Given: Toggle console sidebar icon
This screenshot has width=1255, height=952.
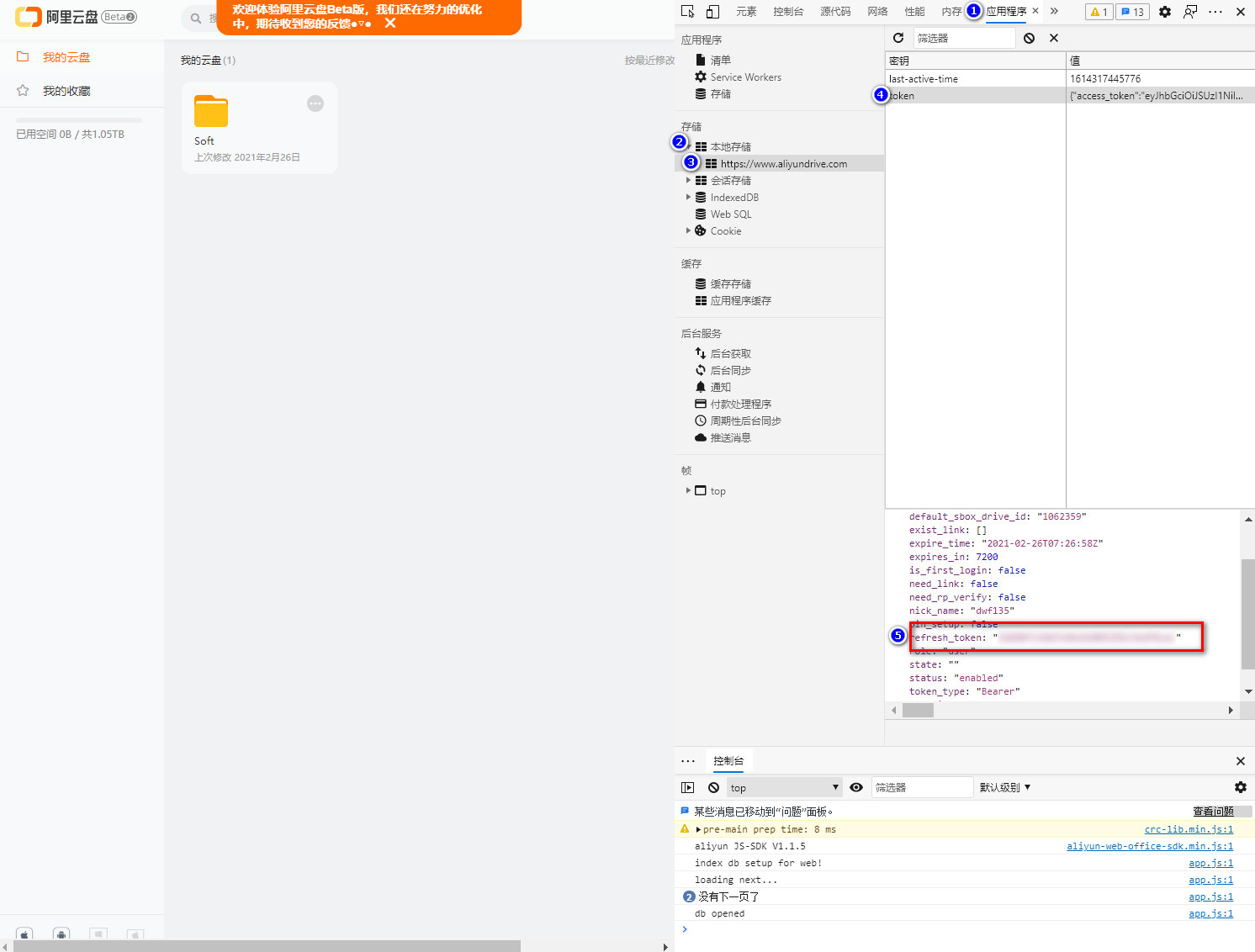Looking at the screenshot, I should pos(688,787).
